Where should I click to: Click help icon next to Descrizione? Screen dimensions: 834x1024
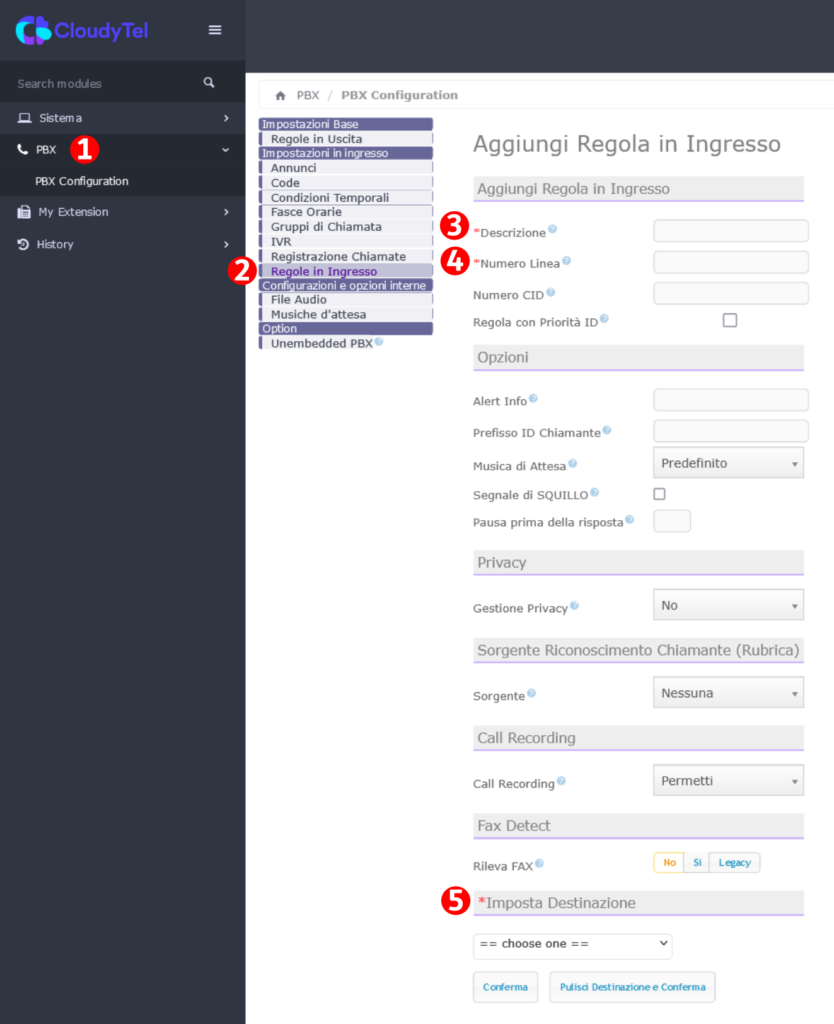tap(552, 230)
